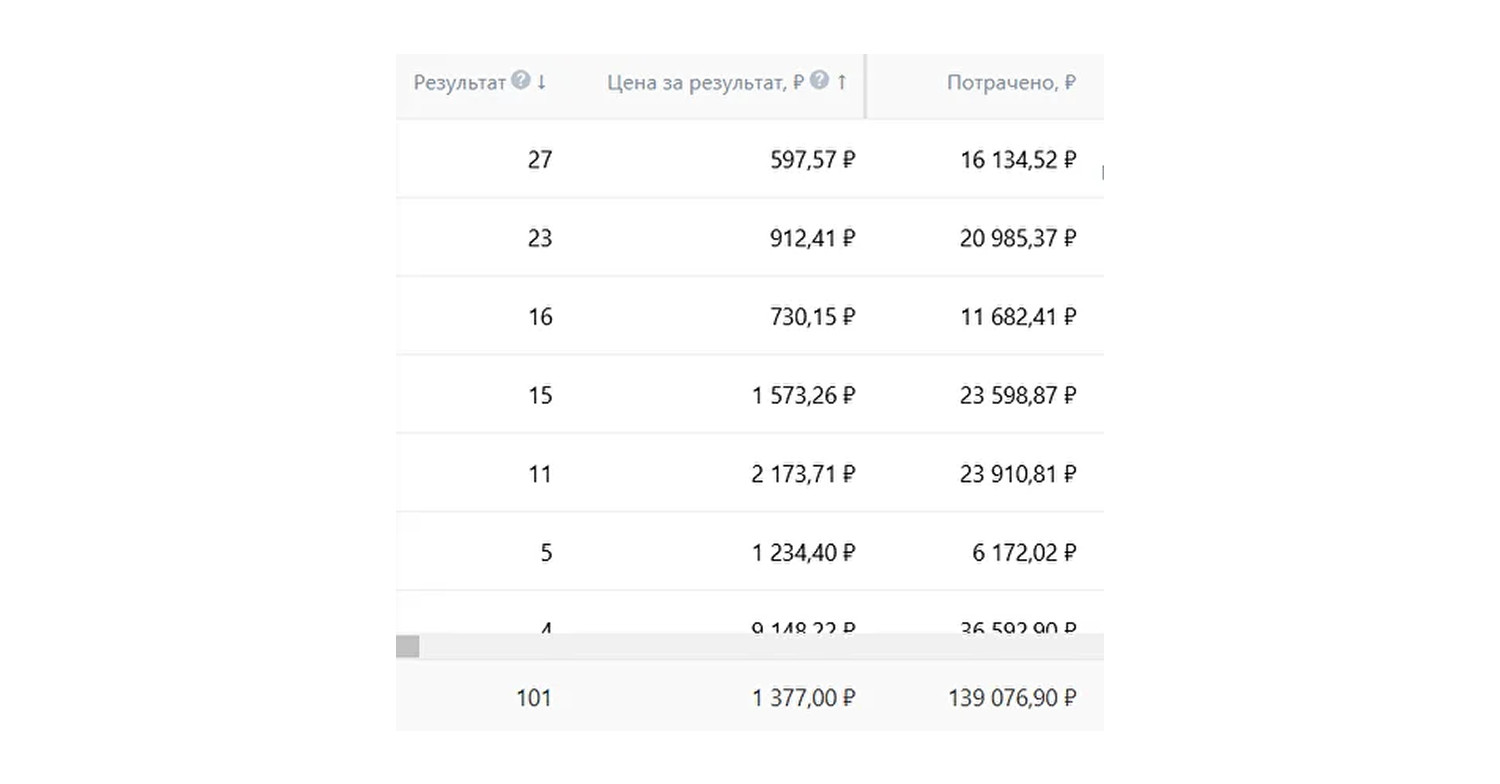Click the help icon next to Результат
Image resolution: width=1500 pixels, height=784 pixels.
click(x=520, y=81)
